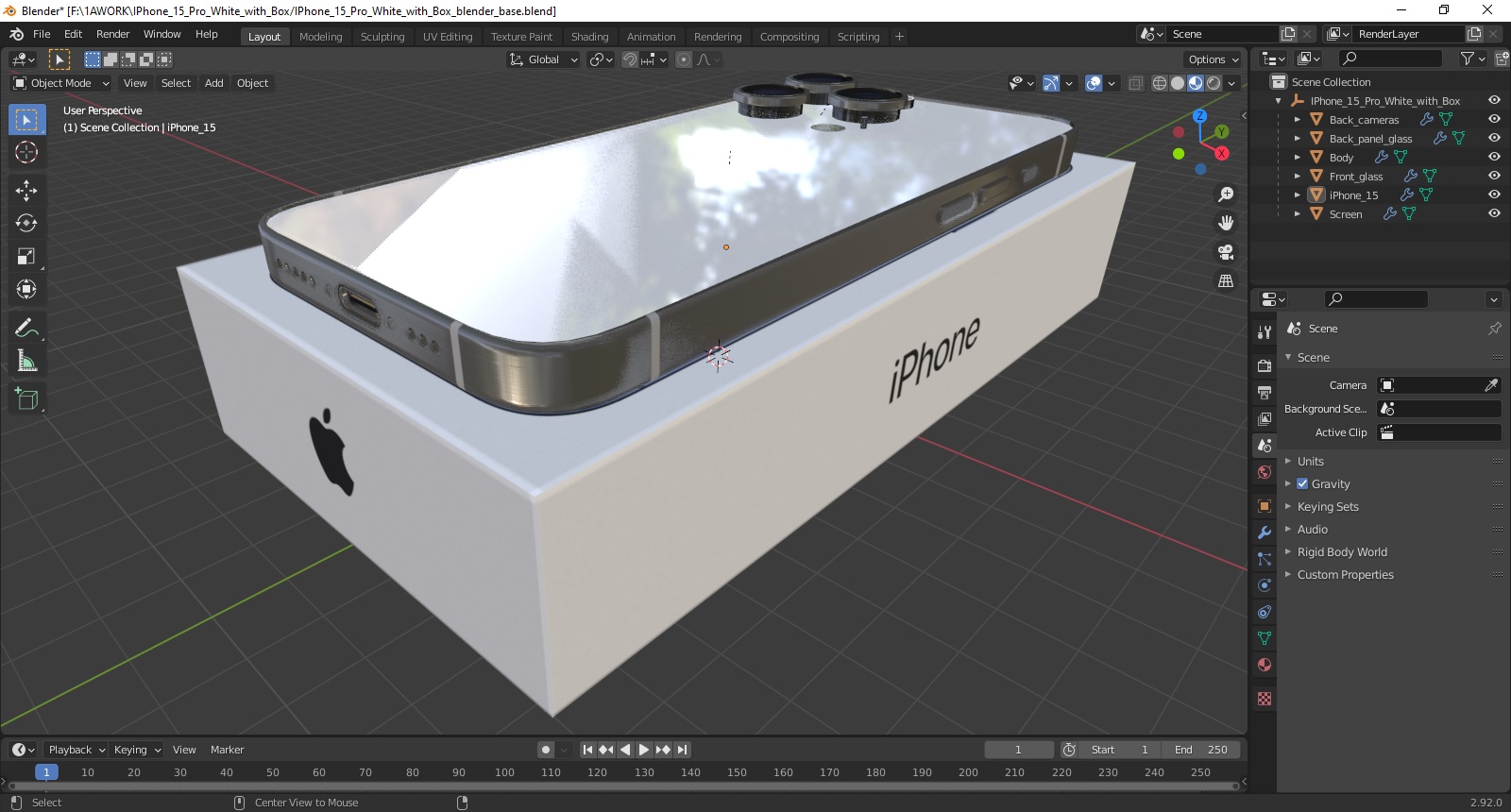Toggle visibility of Screen object
The image size is (1511, 812).
[x=1494, y=213]
